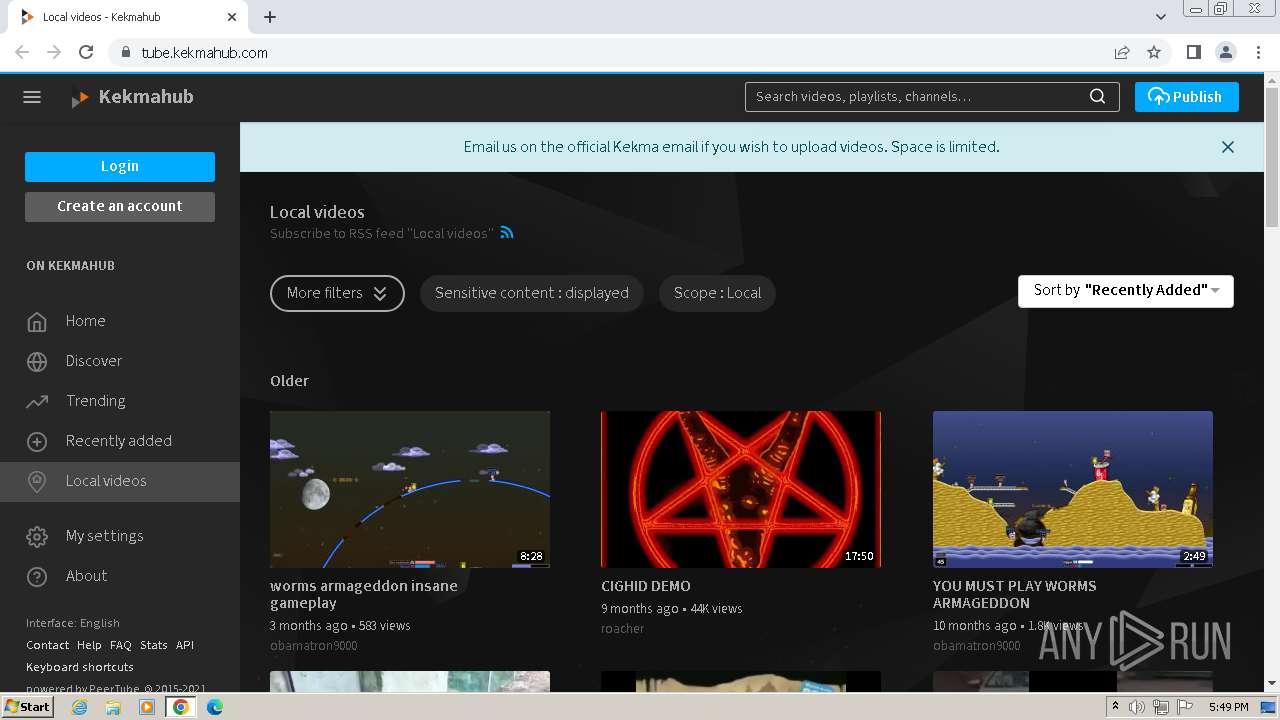The width and height of the screenshot is (1280, 720).
Task: Click the taskbar volume icon
Action: (1137, 707)
